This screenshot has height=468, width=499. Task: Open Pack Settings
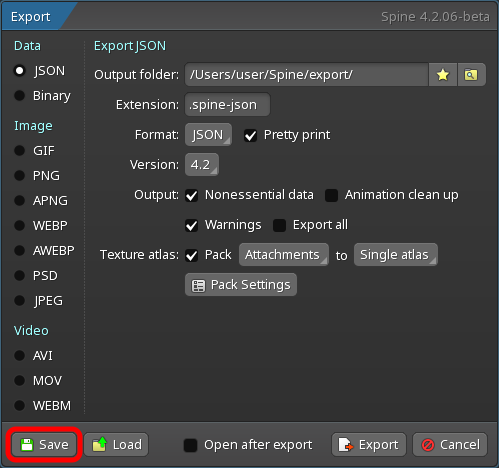coord(241,285)
